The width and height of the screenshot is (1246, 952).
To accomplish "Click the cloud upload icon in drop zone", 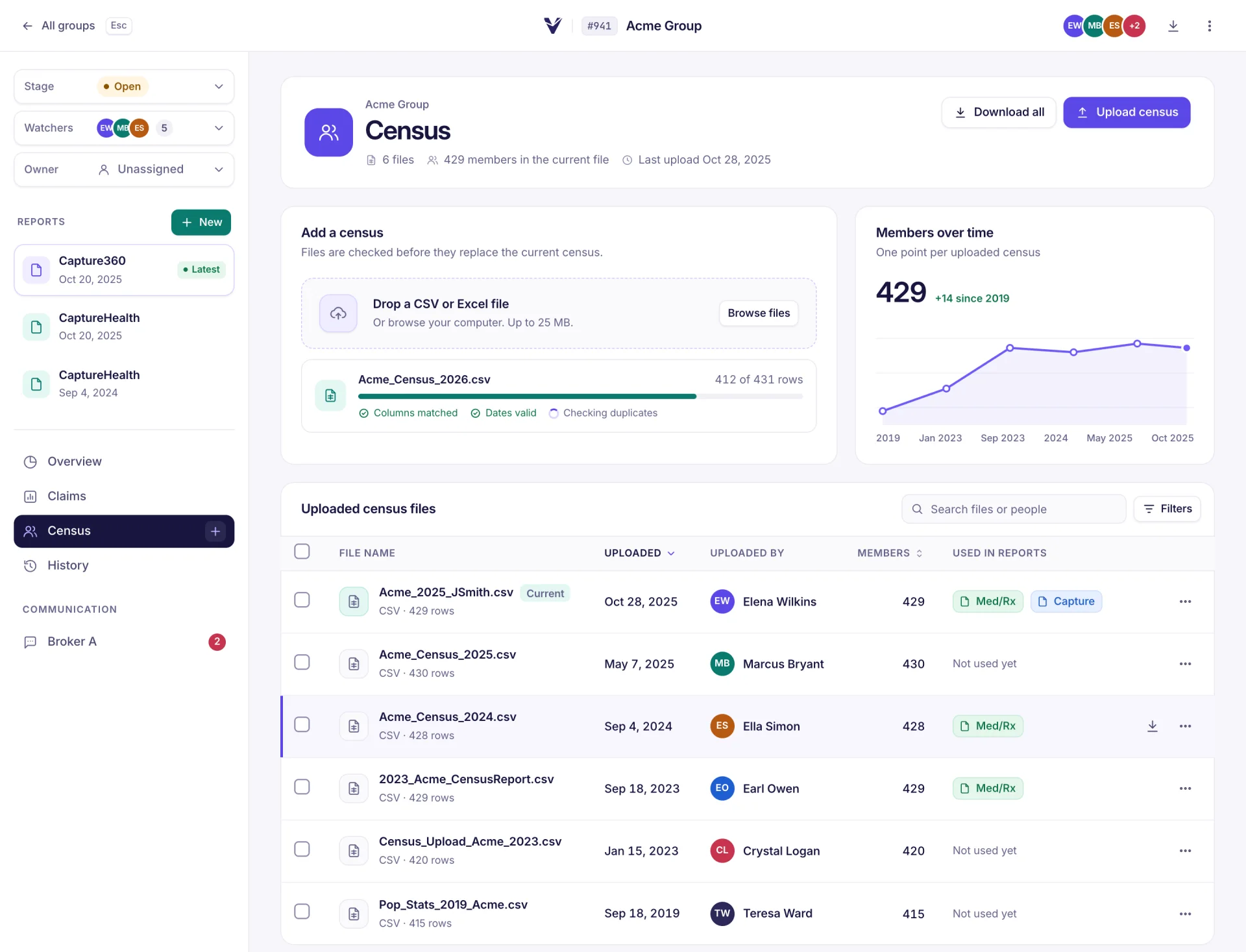I will 338,313.
